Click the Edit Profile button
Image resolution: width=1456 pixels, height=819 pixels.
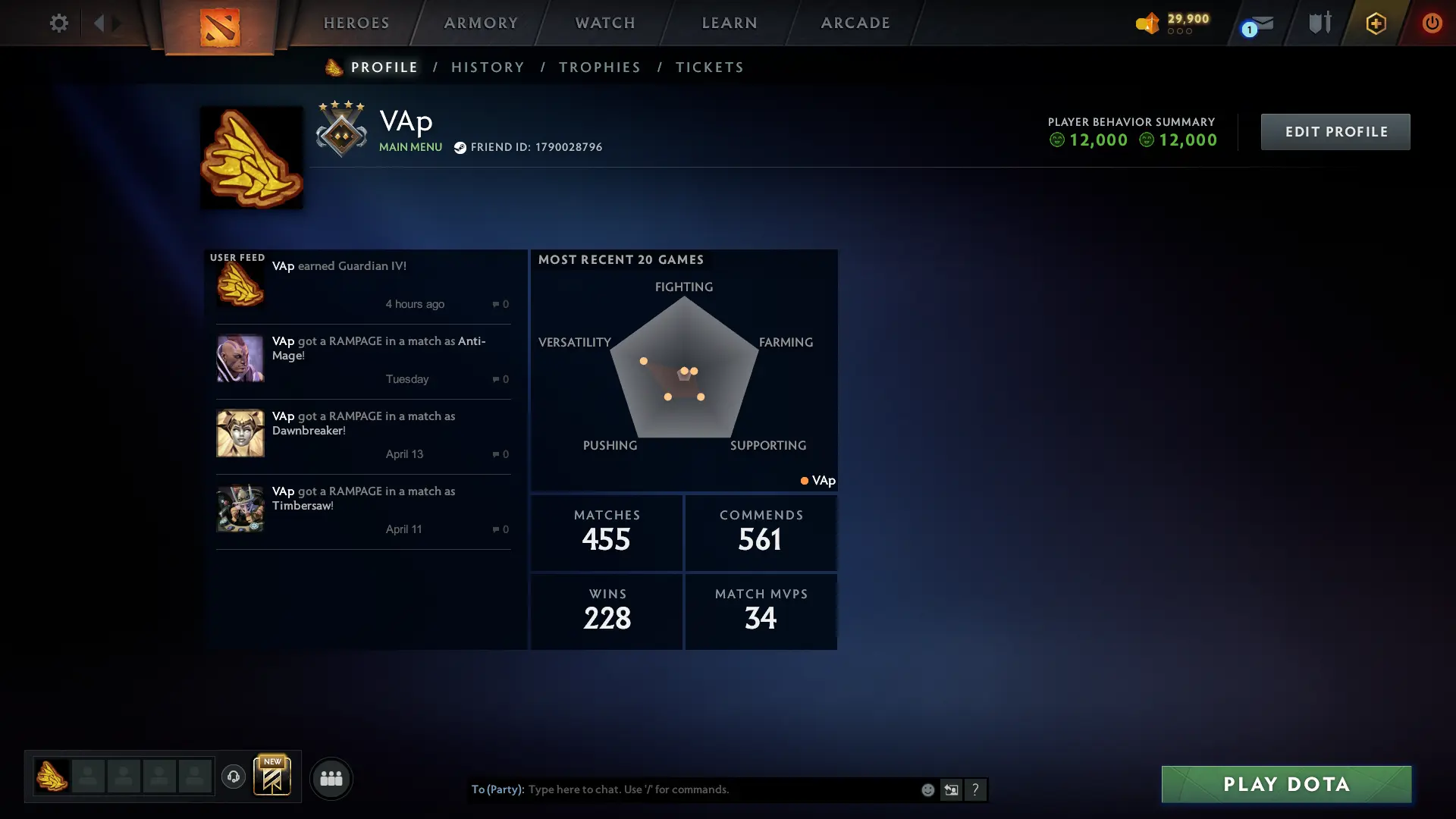click(x=1335, y=132)
